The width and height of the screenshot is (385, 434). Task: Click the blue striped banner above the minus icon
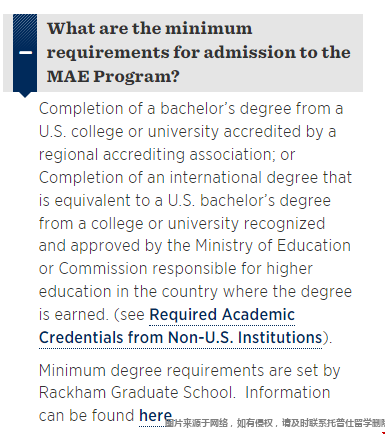(25, 30)
